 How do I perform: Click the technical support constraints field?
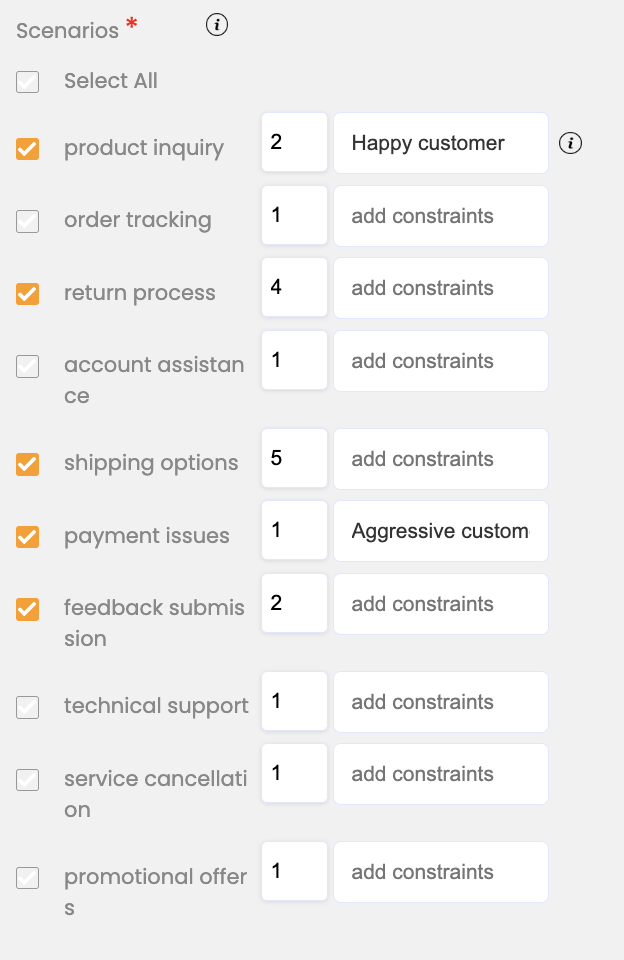coord(440,702)
